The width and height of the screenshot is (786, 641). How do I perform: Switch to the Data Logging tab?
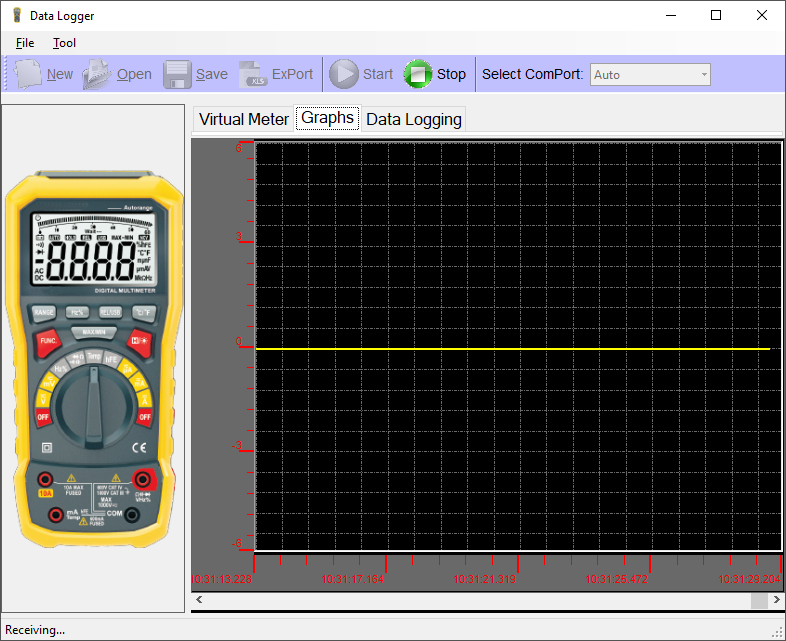point(414,119)
